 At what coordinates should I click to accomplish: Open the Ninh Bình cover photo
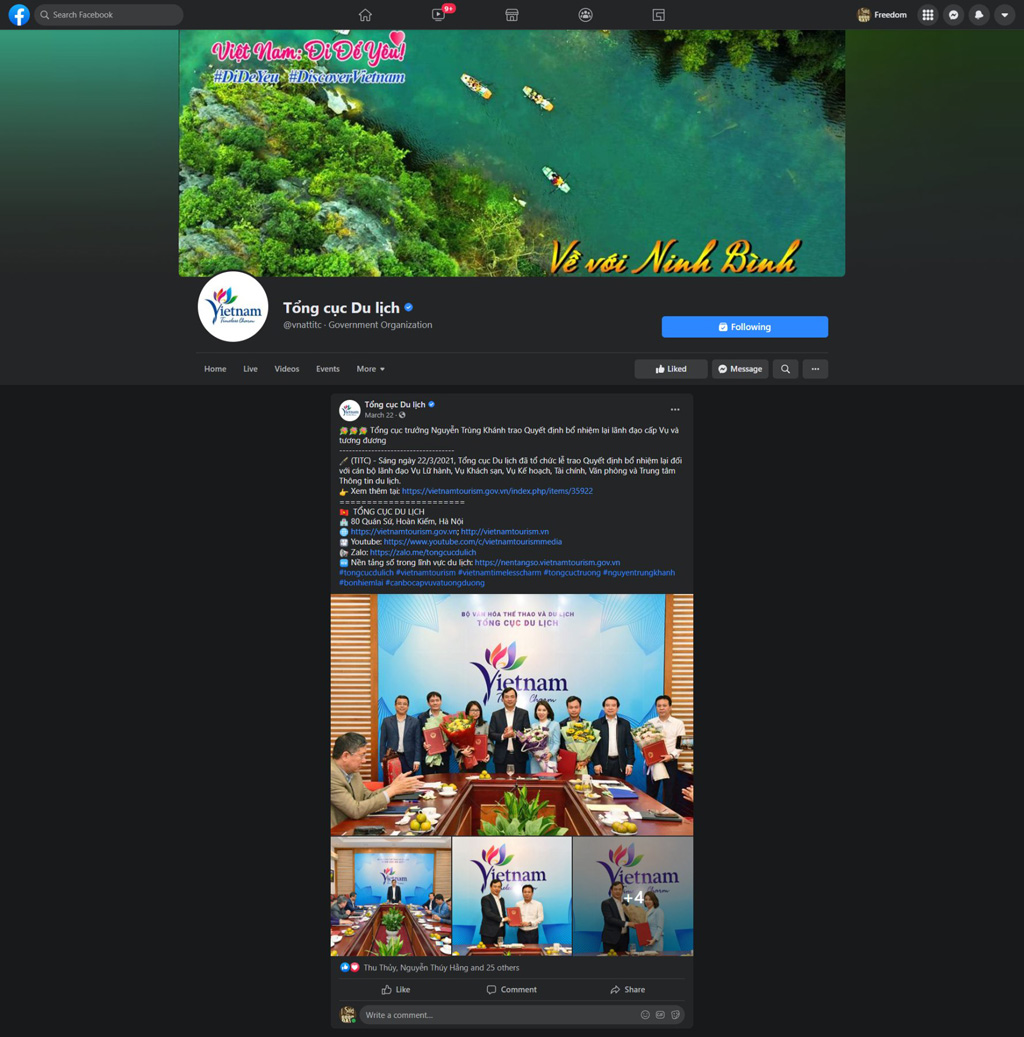pos(511,153)
